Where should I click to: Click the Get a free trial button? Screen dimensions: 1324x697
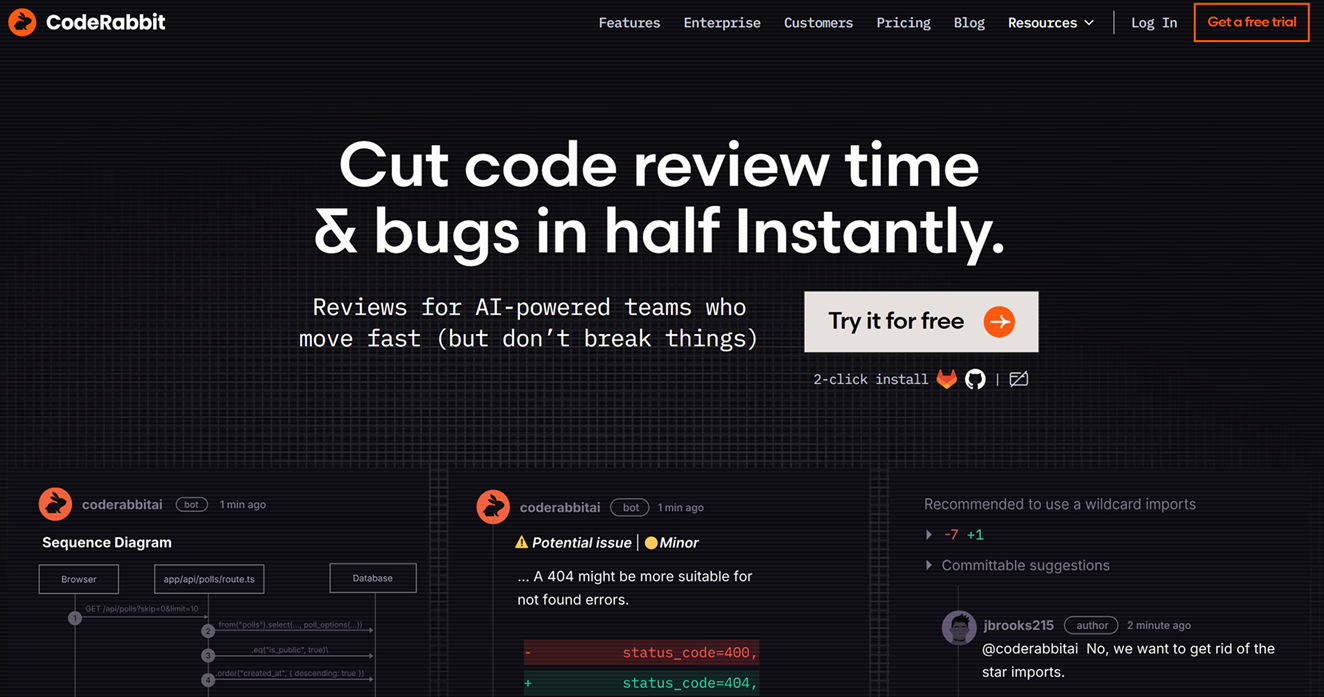tap(1251, 22)
